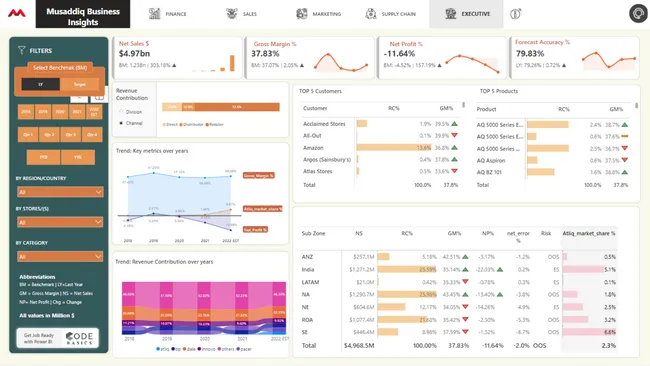
Task: Open the Finance page icon
Action: pyautogui.click(x=155, y=14)
